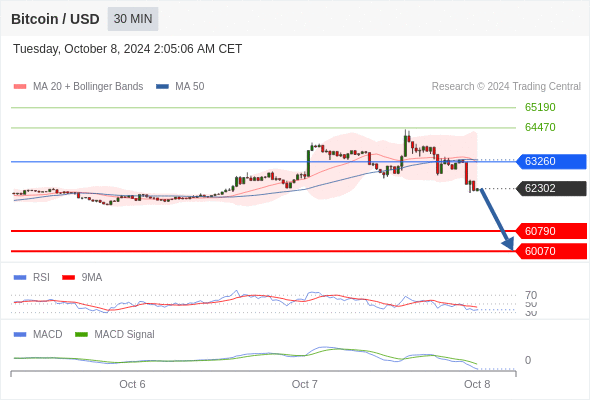
Task: Click the MA 50 legend swatch
Action: click(x=162, y=87)
